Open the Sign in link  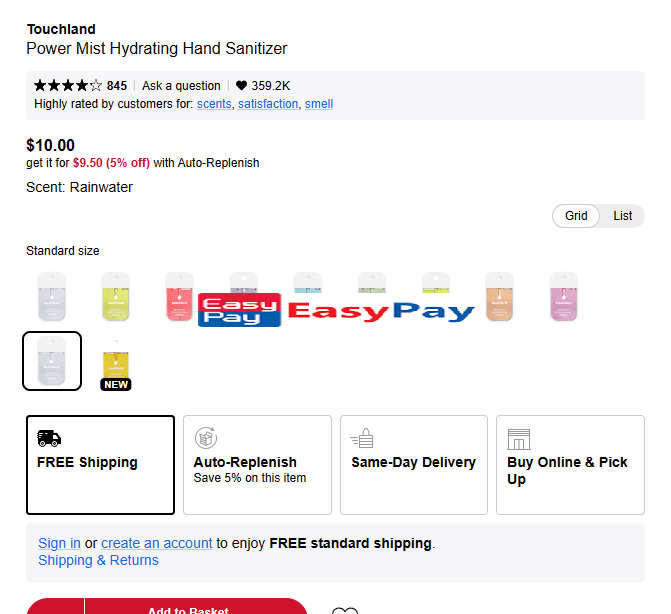click(59, 543)
